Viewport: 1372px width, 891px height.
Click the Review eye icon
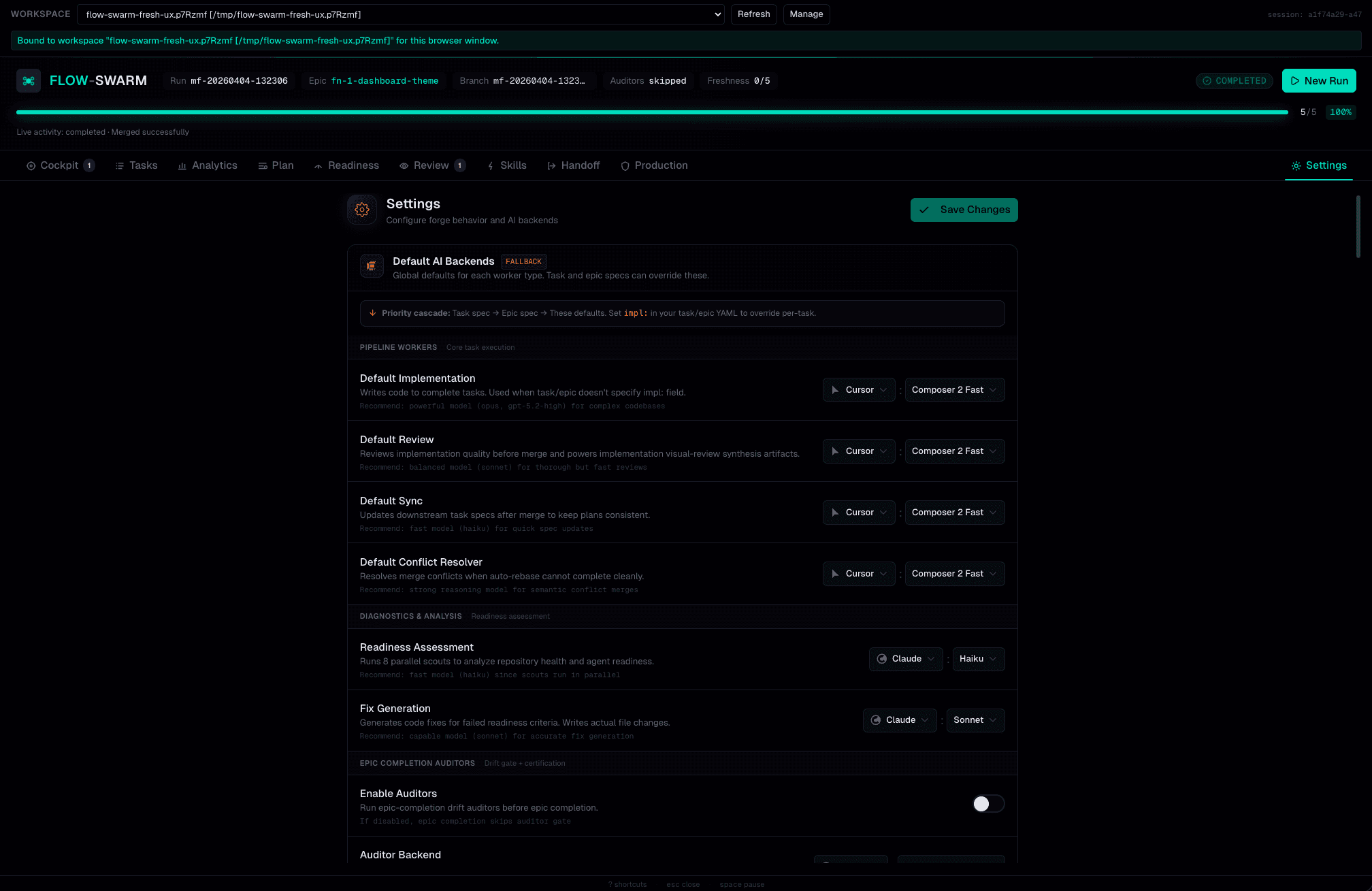pyautogui.click(x=404, y=166)
